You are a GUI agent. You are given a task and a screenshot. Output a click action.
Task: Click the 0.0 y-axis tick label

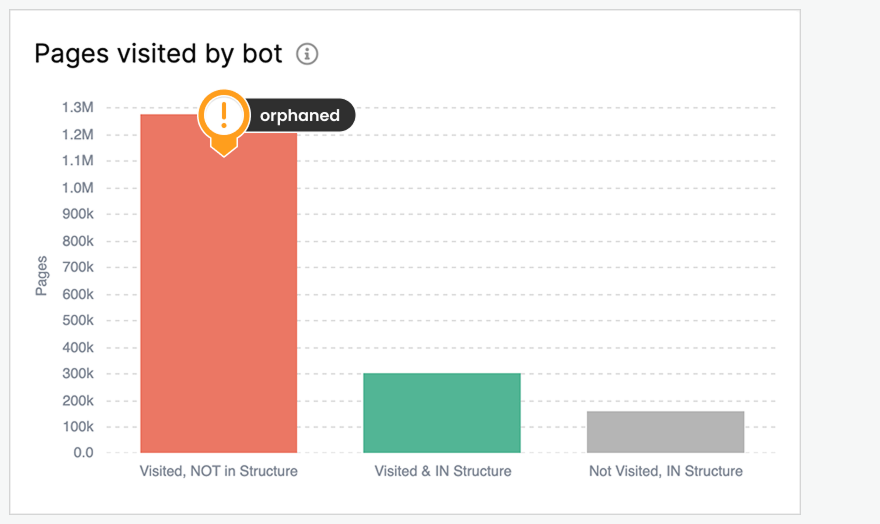coord(83,453)
